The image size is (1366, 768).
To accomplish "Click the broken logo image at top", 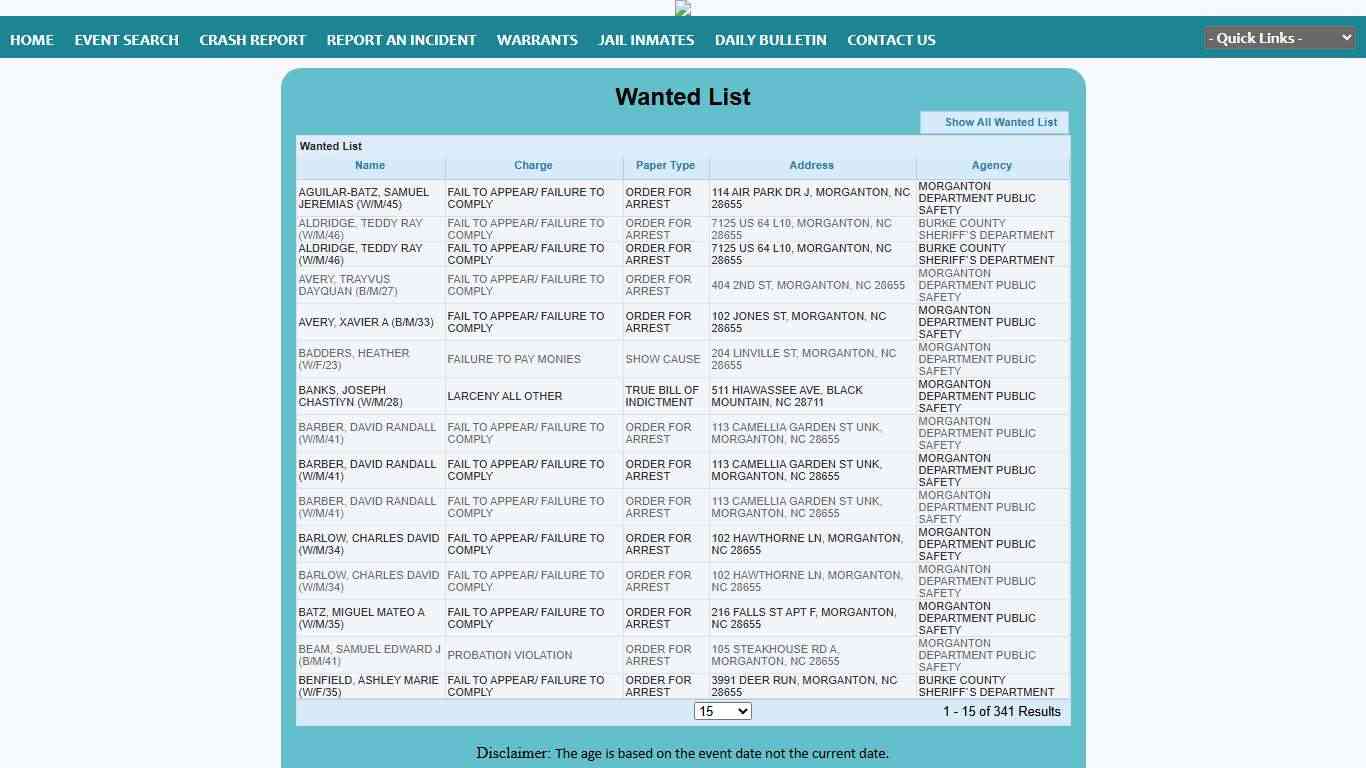I will 683,8.
